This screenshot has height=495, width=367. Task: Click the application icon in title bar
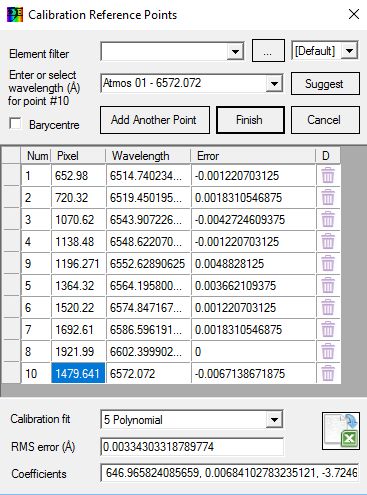pyautogui.click(x=15, y=15)
